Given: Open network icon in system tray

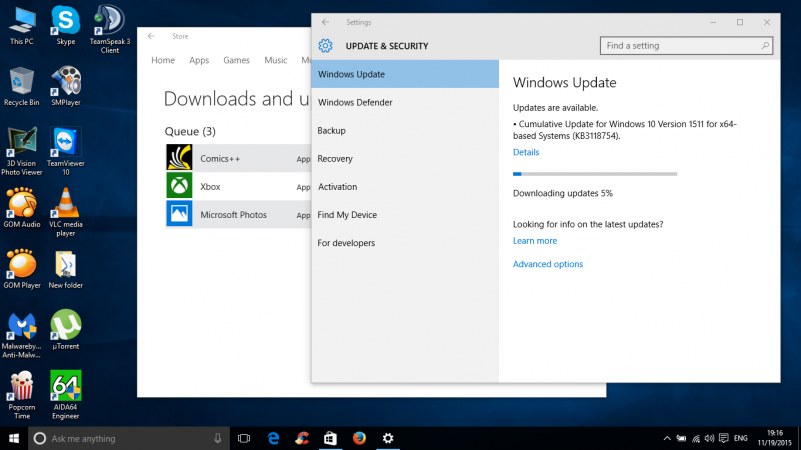Looking at the screenshot, I should click(696, 438).
